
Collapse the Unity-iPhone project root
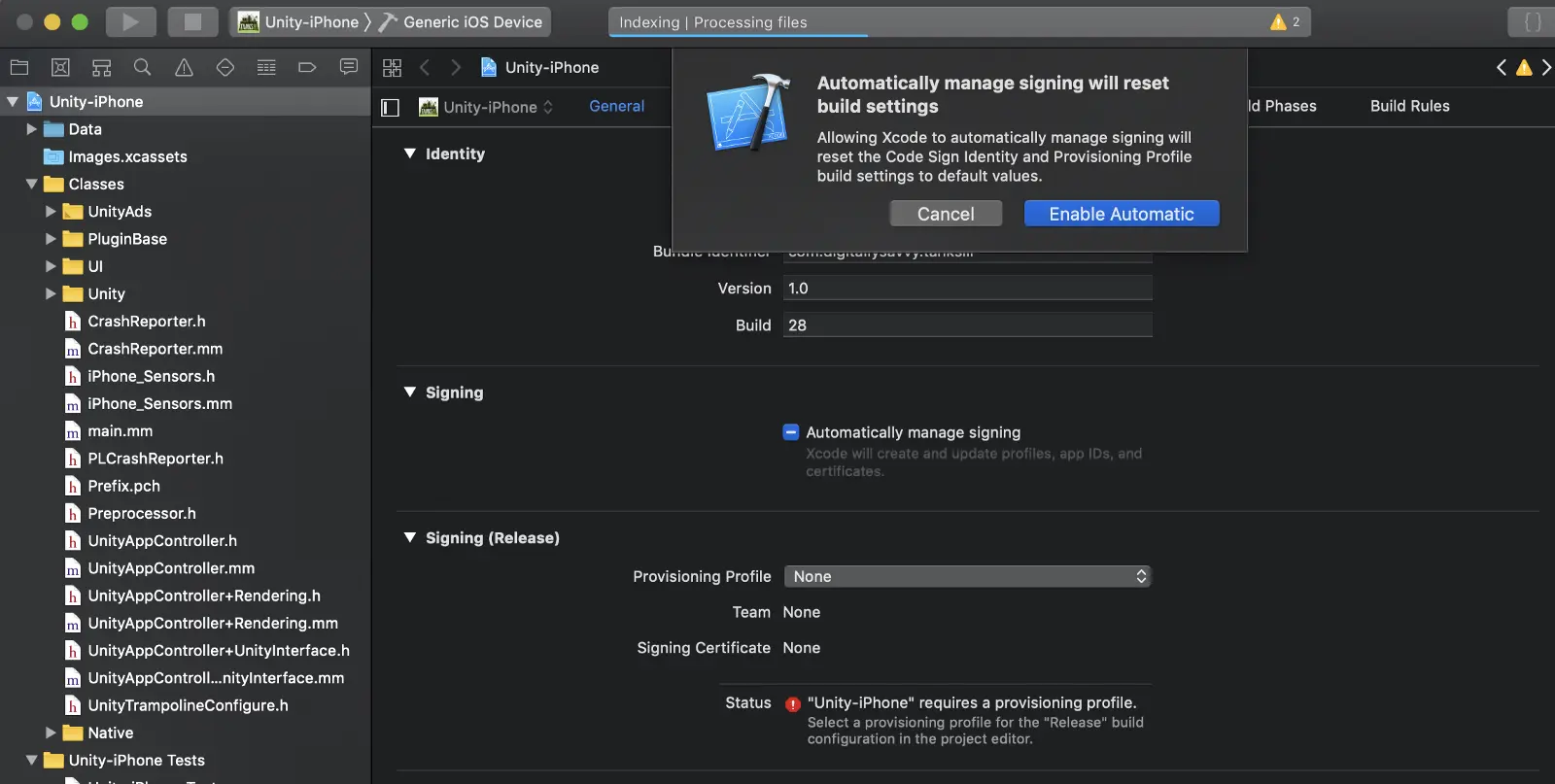click(13, 101)
